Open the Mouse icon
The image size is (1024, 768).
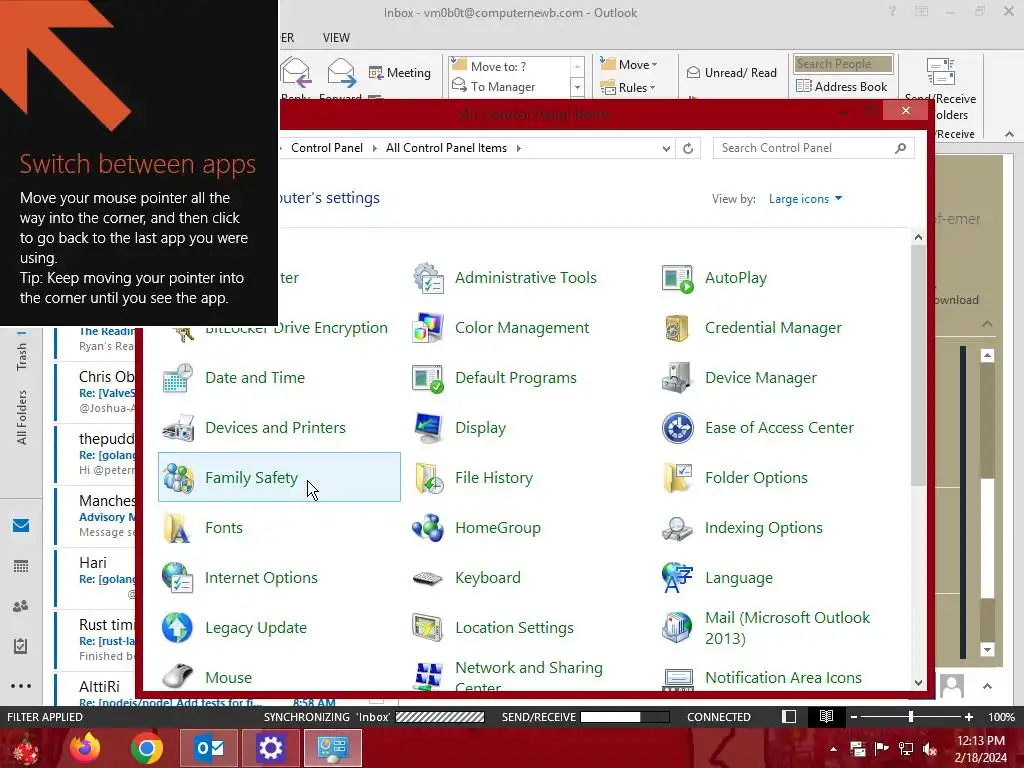click(178, 677)
